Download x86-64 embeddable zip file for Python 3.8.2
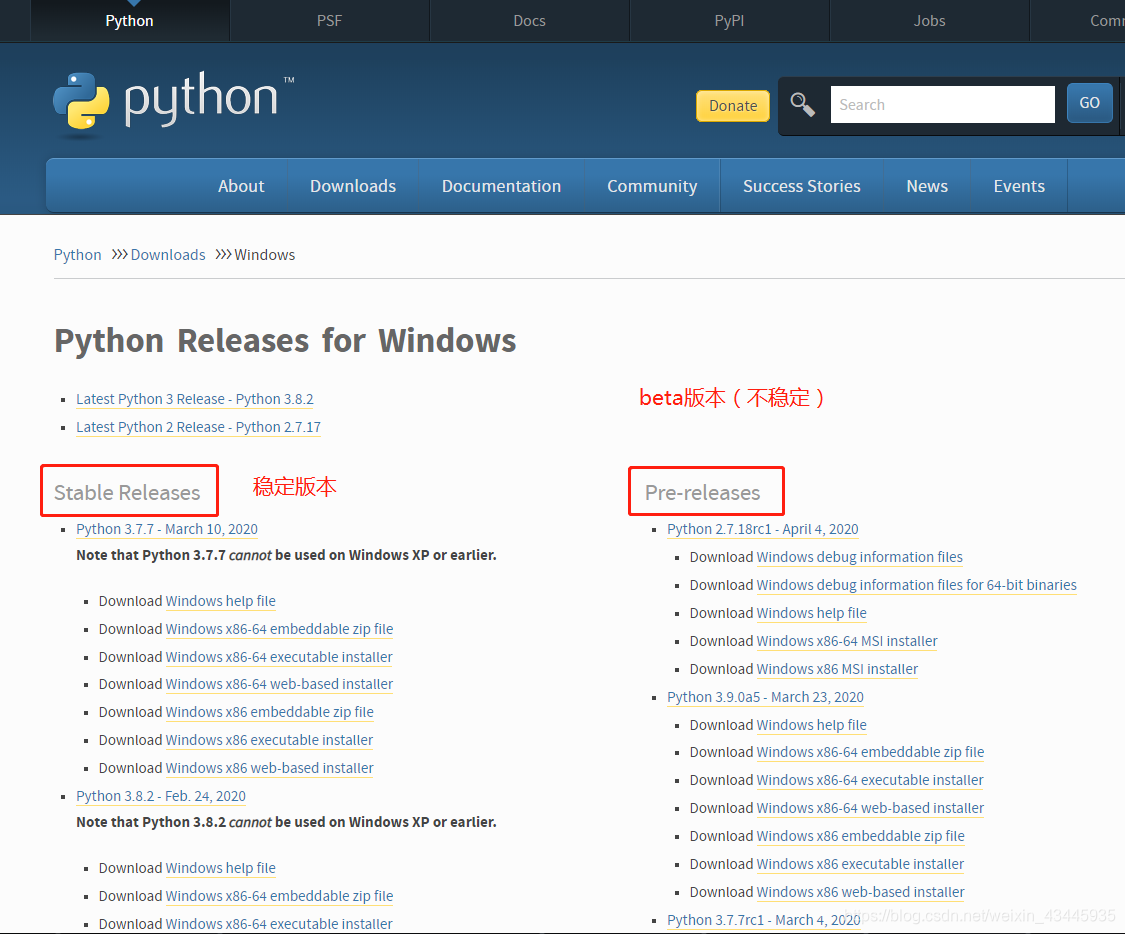Image resolution: width=1125 pixels, height=934 pixels. point(279,895)
